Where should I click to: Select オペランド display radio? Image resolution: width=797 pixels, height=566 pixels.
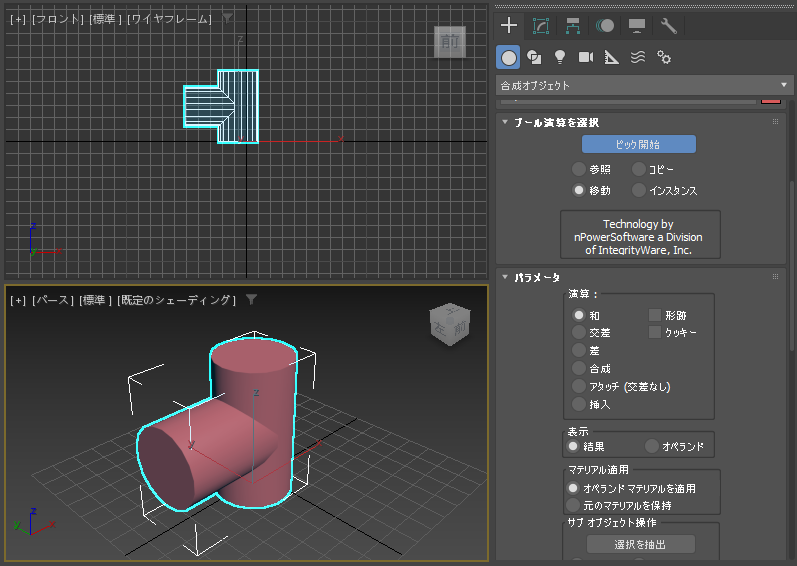(x=651, y=446)
